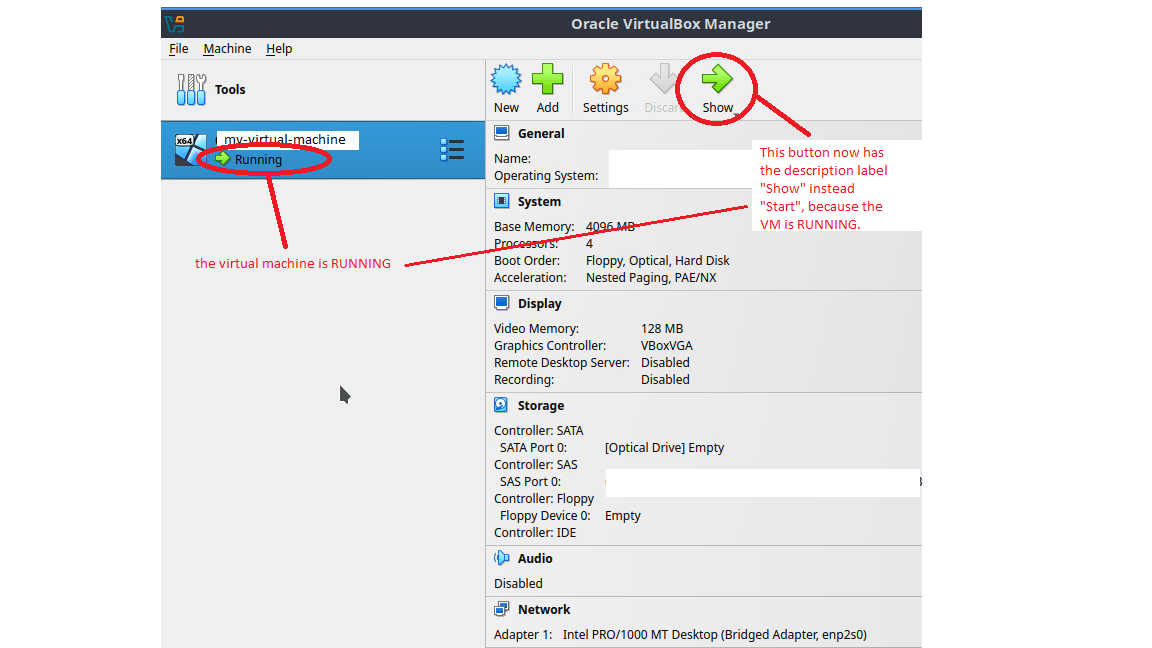This screenshot has height=648, width=1152.
Task: Click the Show green arrow button
Action: [717, 79]
